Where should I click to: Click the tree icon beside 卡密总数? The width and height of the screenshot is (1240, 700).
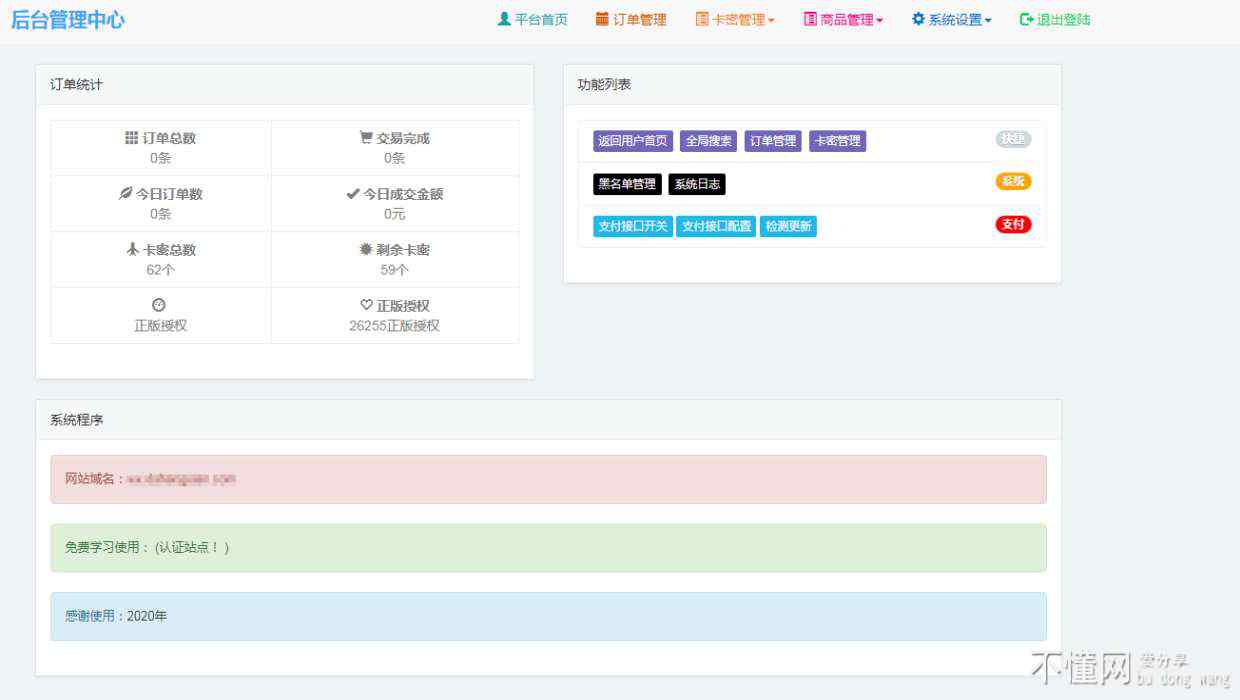[x=132, y=250]
